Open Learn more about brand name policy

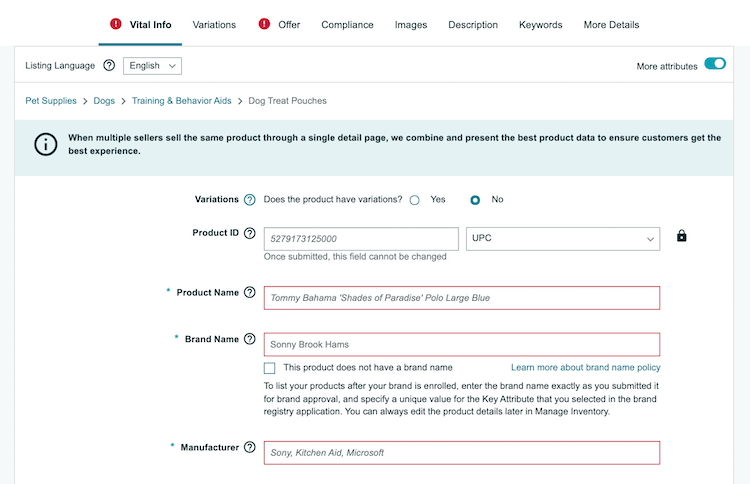tap(585, 367)
